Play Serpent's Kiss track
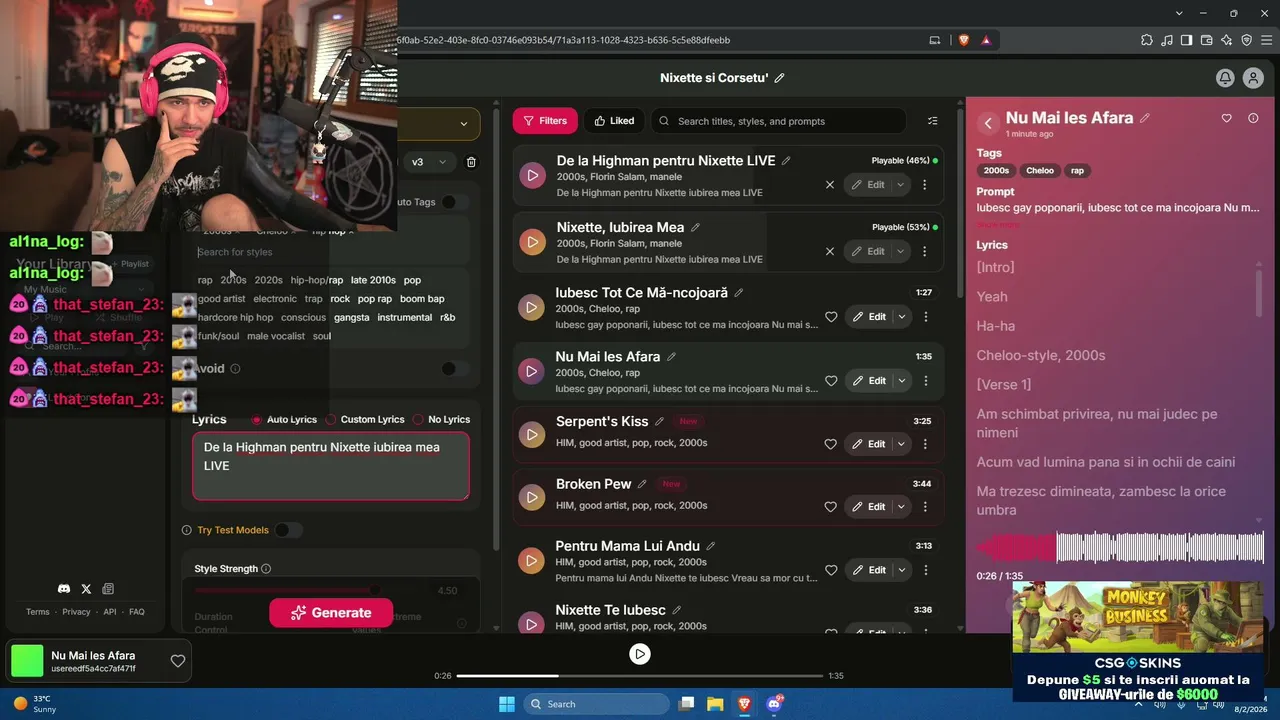The image size is (1280, 720). pyautogui.click(x=532, y=434)
